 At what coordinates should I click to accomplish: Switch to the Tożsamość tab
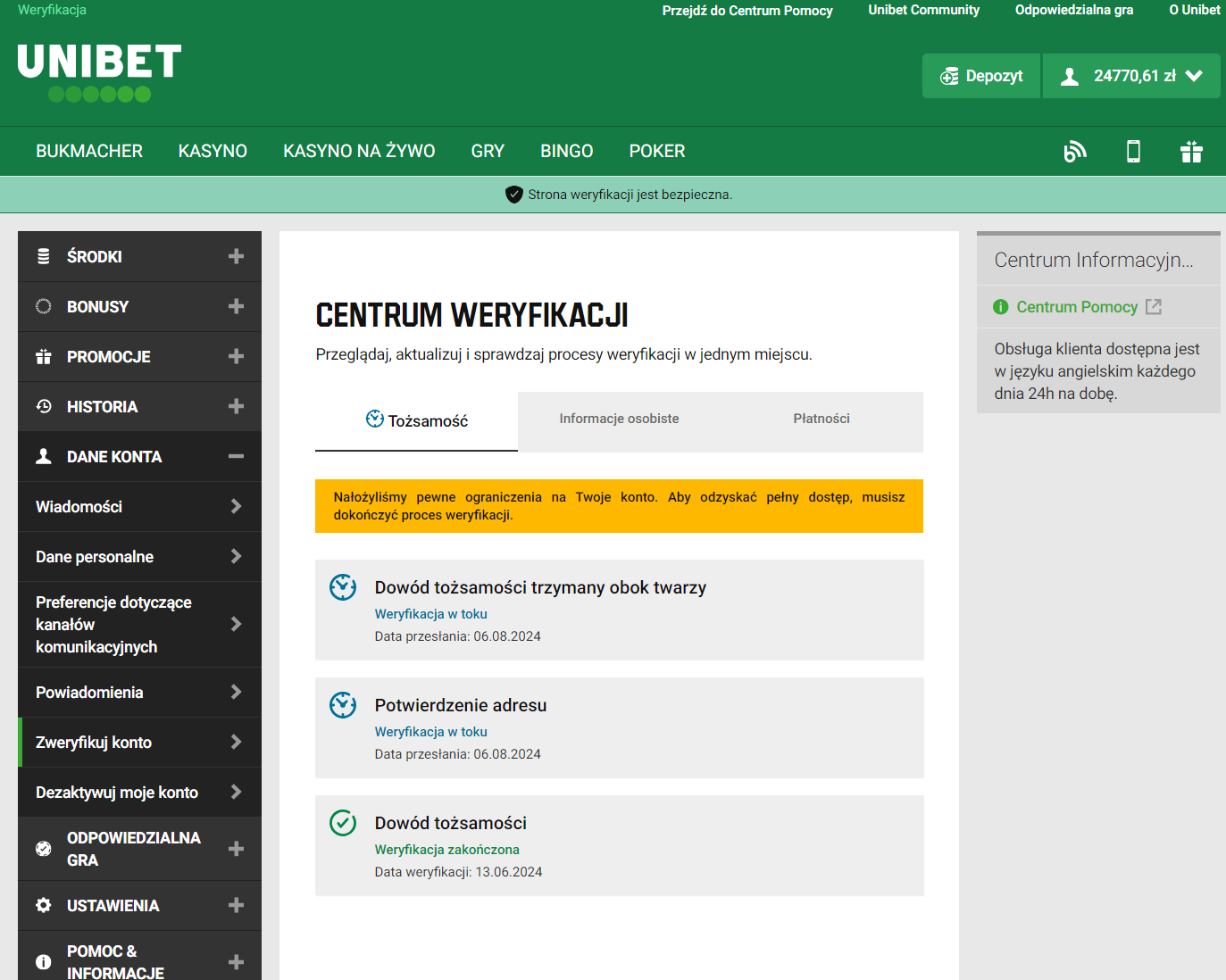coord(416,420)
